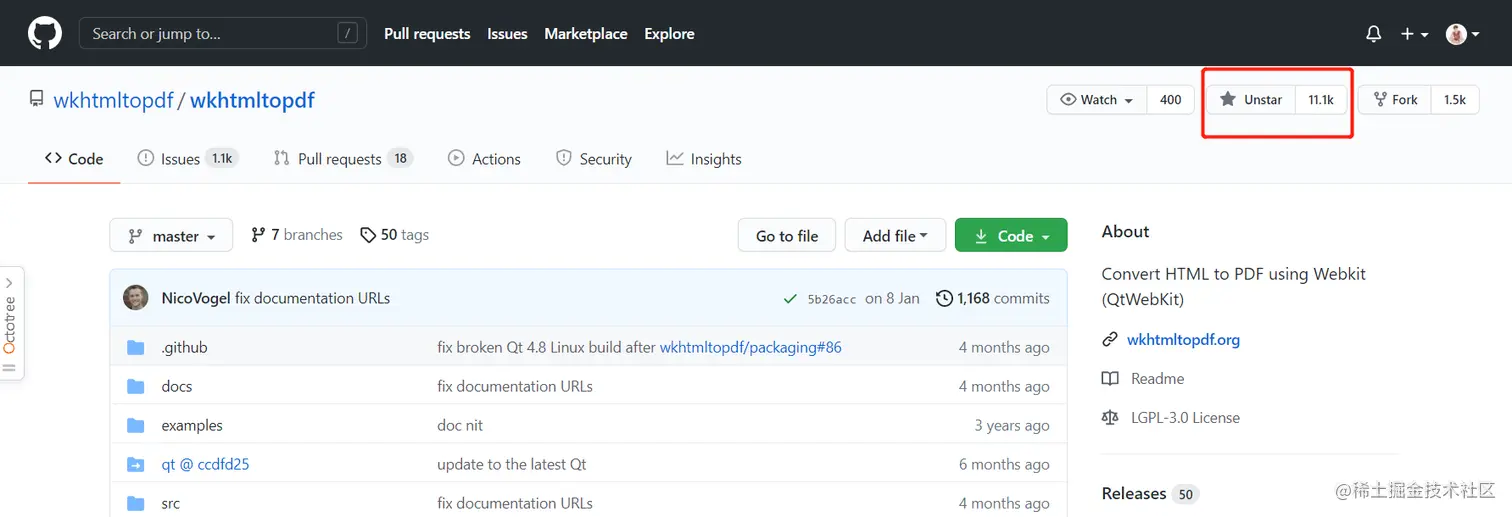Viewport: 1512px width, 517px height.
Task: Open the plus create-new menu
Action: tap(1414, 34)
